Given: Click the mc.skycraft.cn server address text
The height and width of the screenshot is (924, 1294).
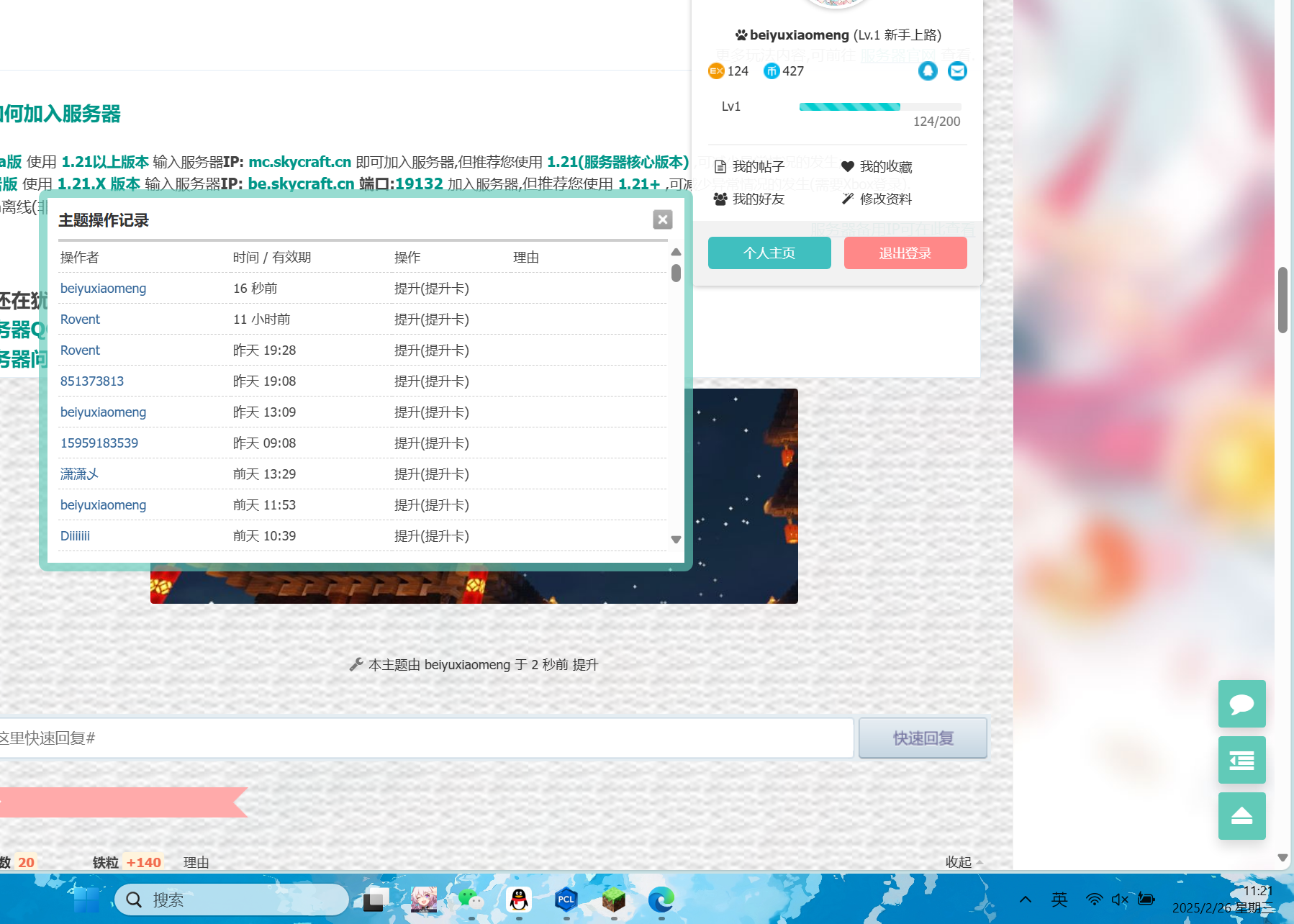Looking at the screenshot, I should point(300,162).
